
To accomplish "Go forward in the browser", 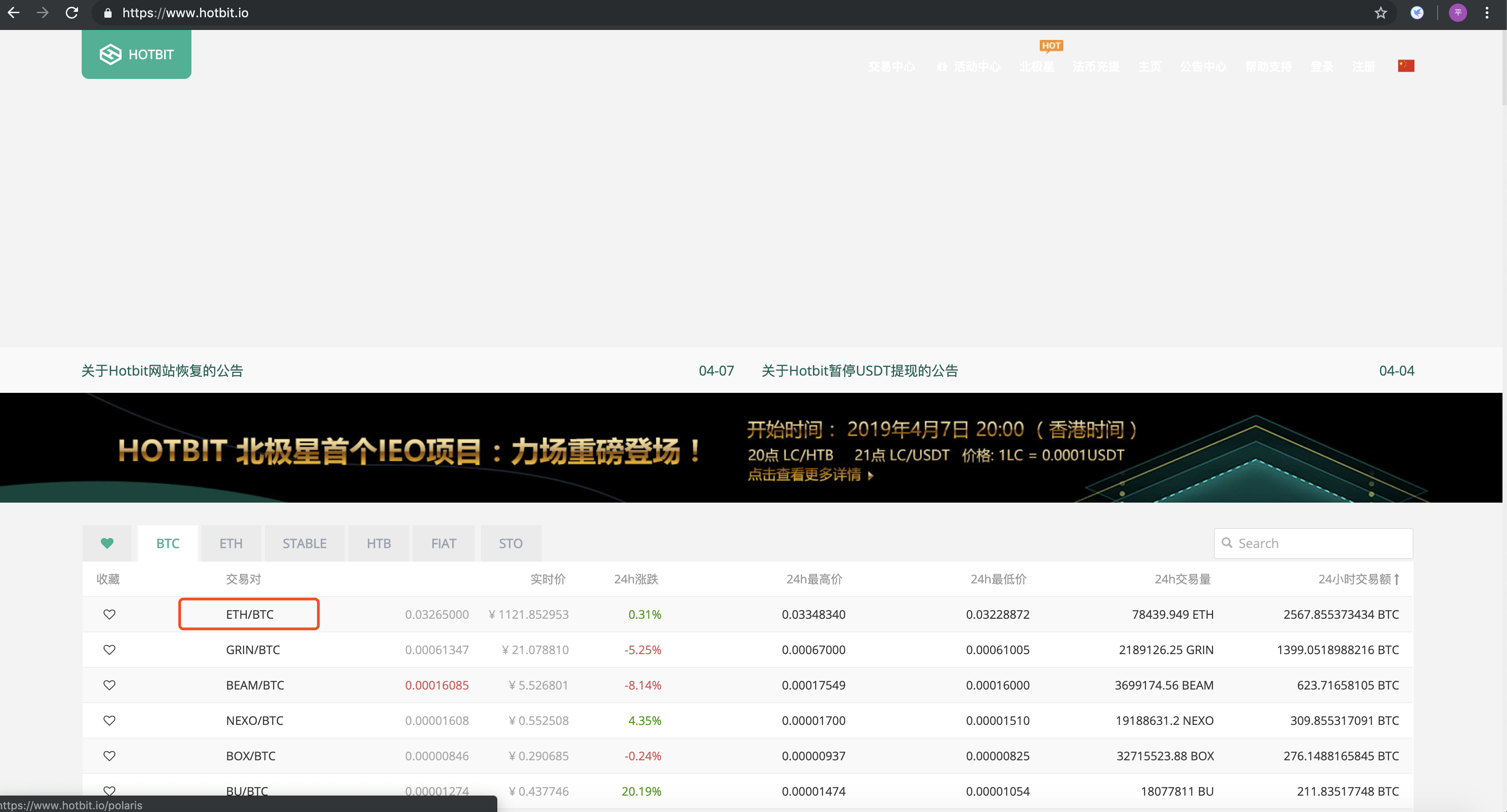I will [43, 13].
